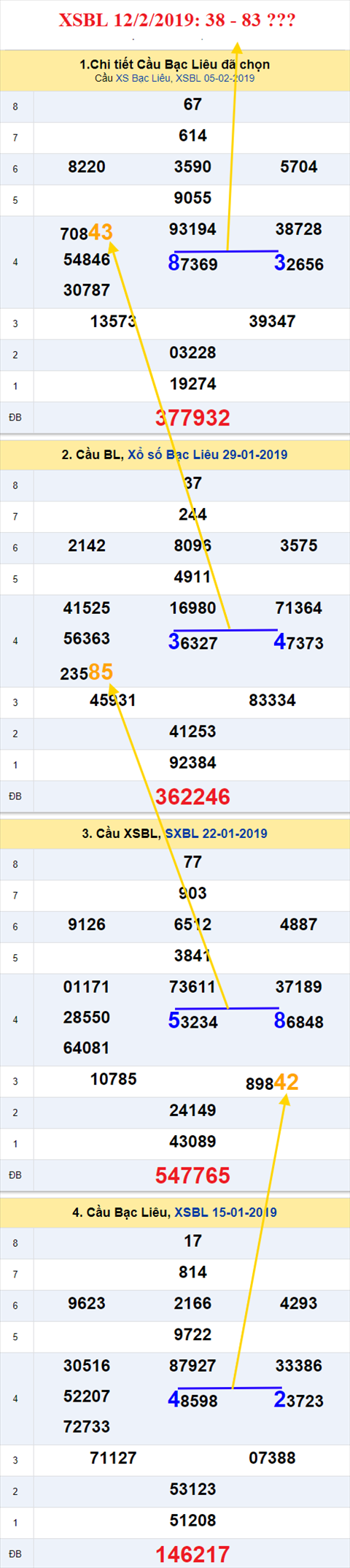Viewport: 350px width, 1568px height.
Task: Click number 56363
Action: pos(87,639)
